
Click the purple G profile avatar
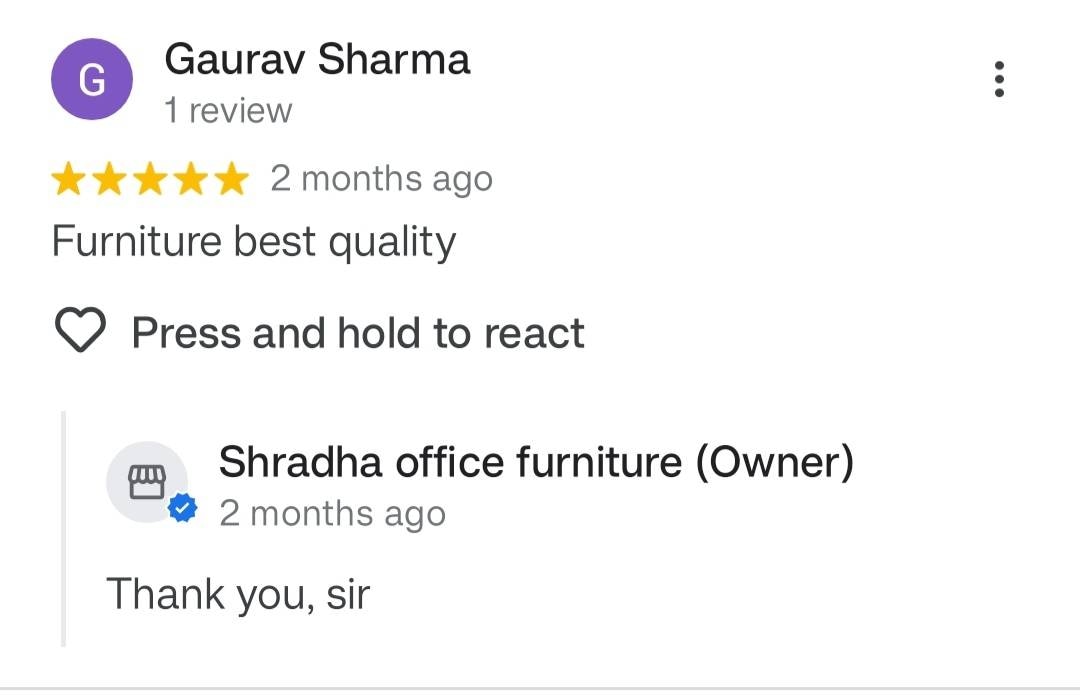coord(92,79)
